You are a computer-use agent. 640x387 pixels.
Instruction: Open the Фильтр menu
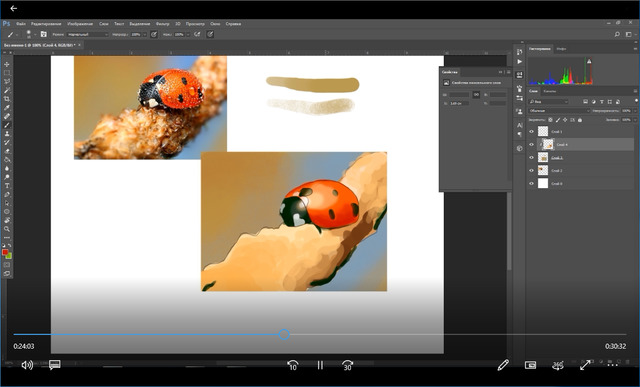coord(162,24)
